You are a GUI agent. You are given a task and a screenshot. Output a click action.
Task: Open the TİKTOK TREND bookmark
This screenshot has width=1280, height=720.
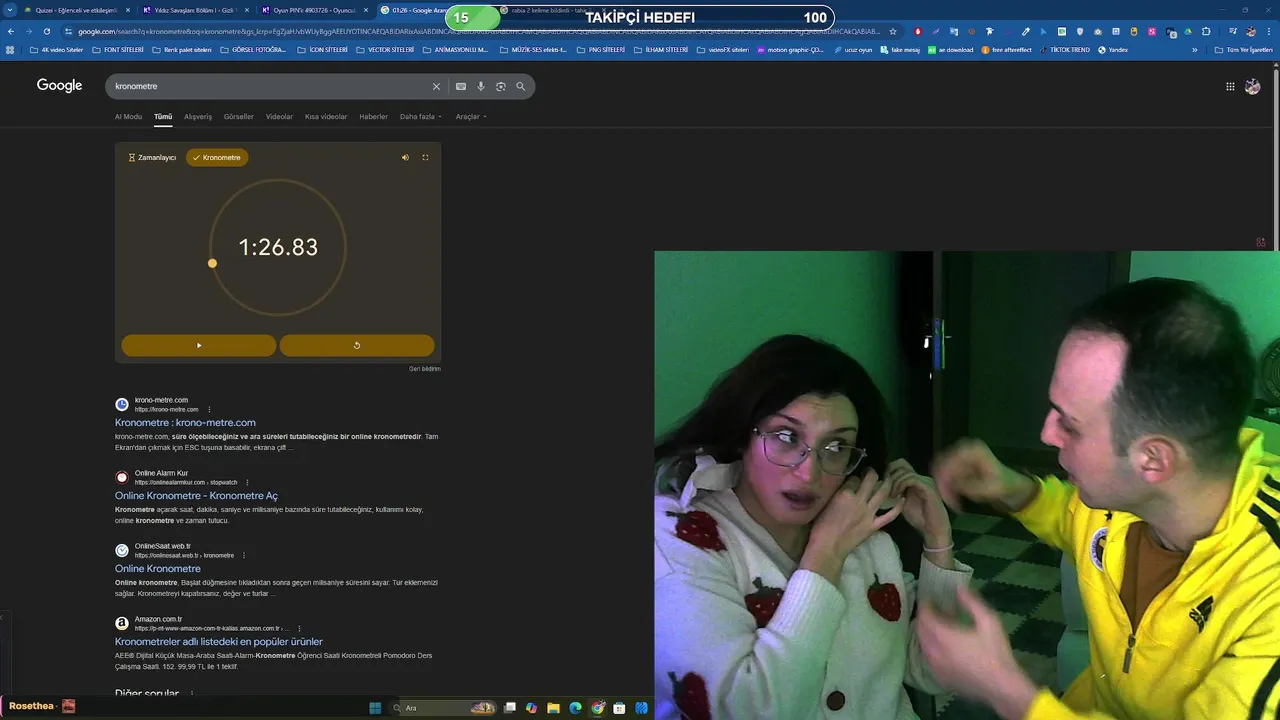(x=1064, y=49)
